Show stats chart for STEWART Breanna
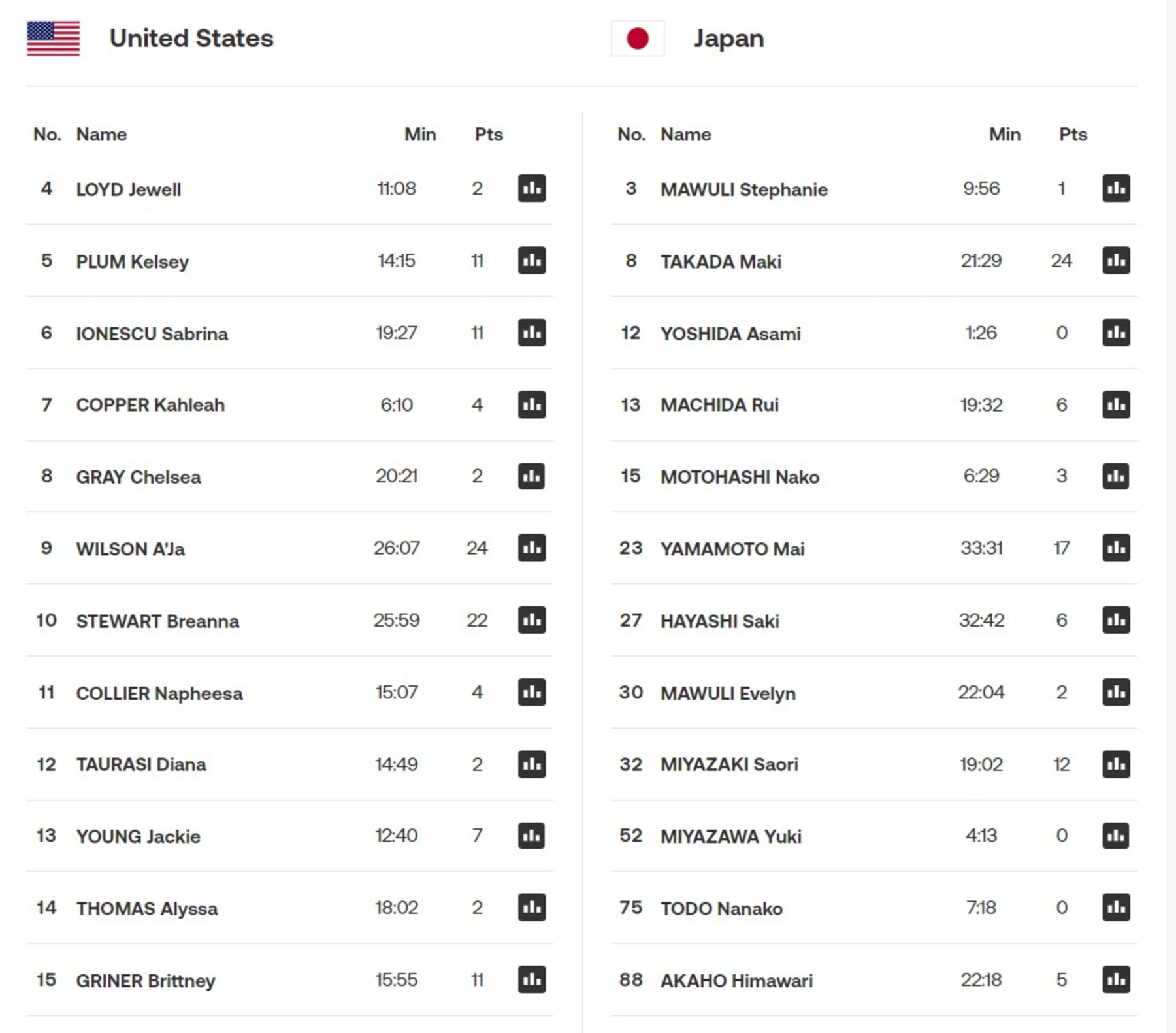The image size is (1176, 1033). [532, 619]
